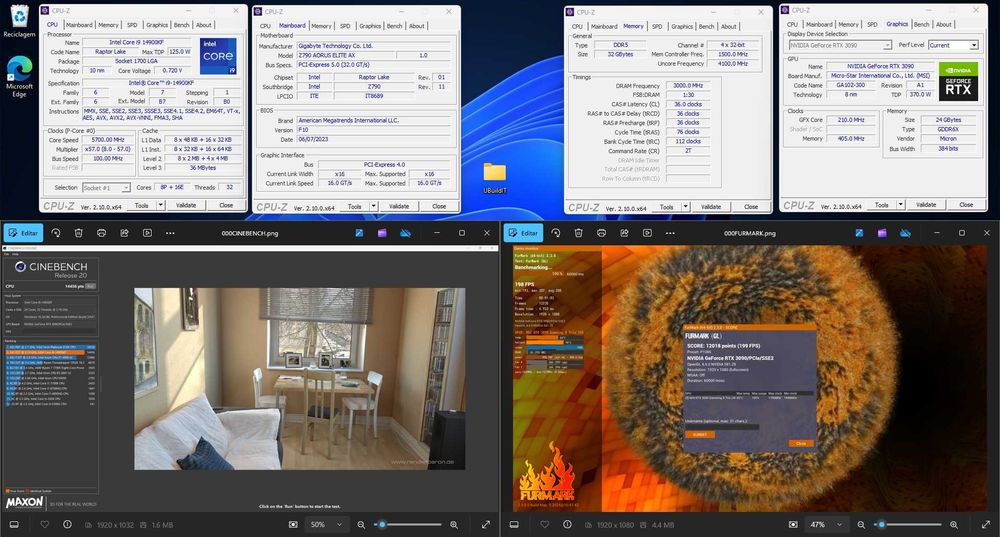Print the 000FURMARK.png image
The image size is (1000, 537).
[601, 233]
